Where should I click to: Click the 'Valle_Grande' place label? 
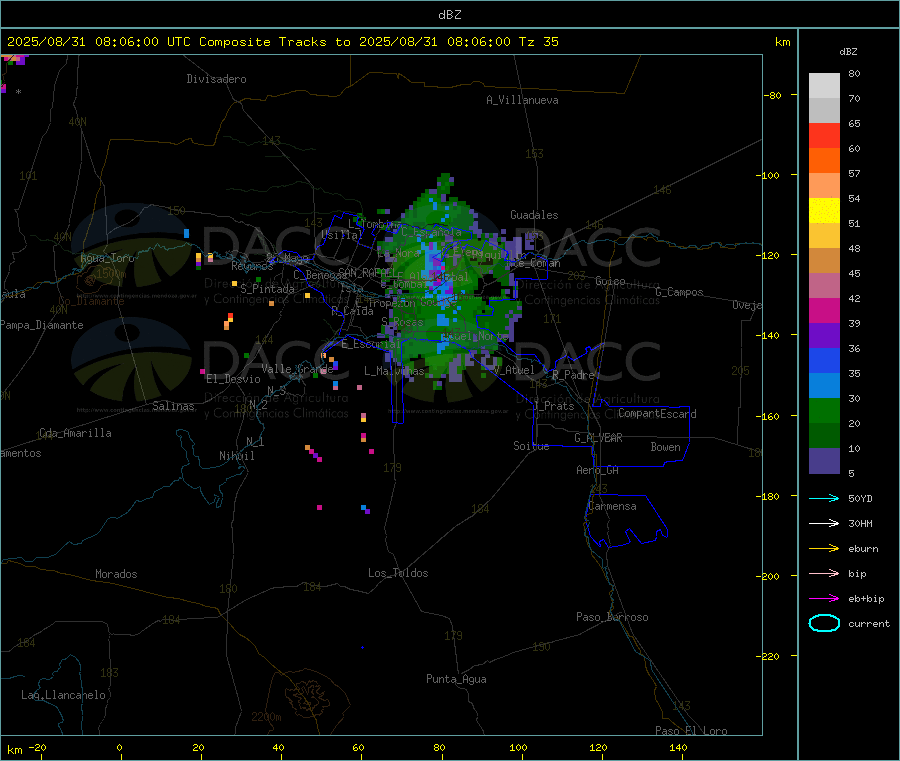point(297,369)
